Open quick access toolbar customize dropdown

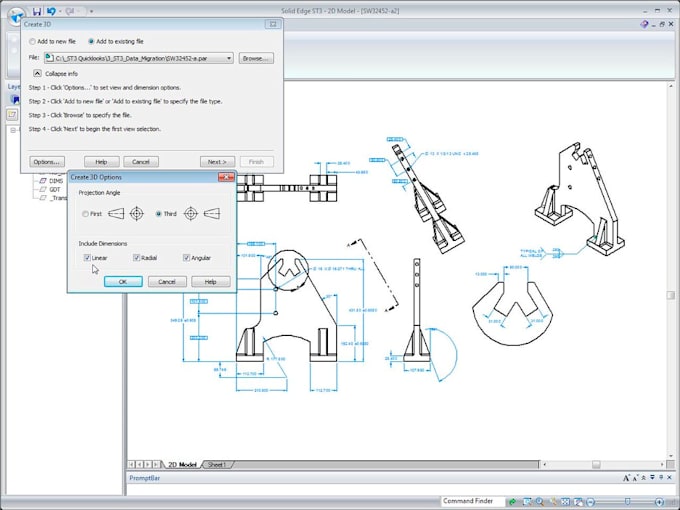coord(91,11)
